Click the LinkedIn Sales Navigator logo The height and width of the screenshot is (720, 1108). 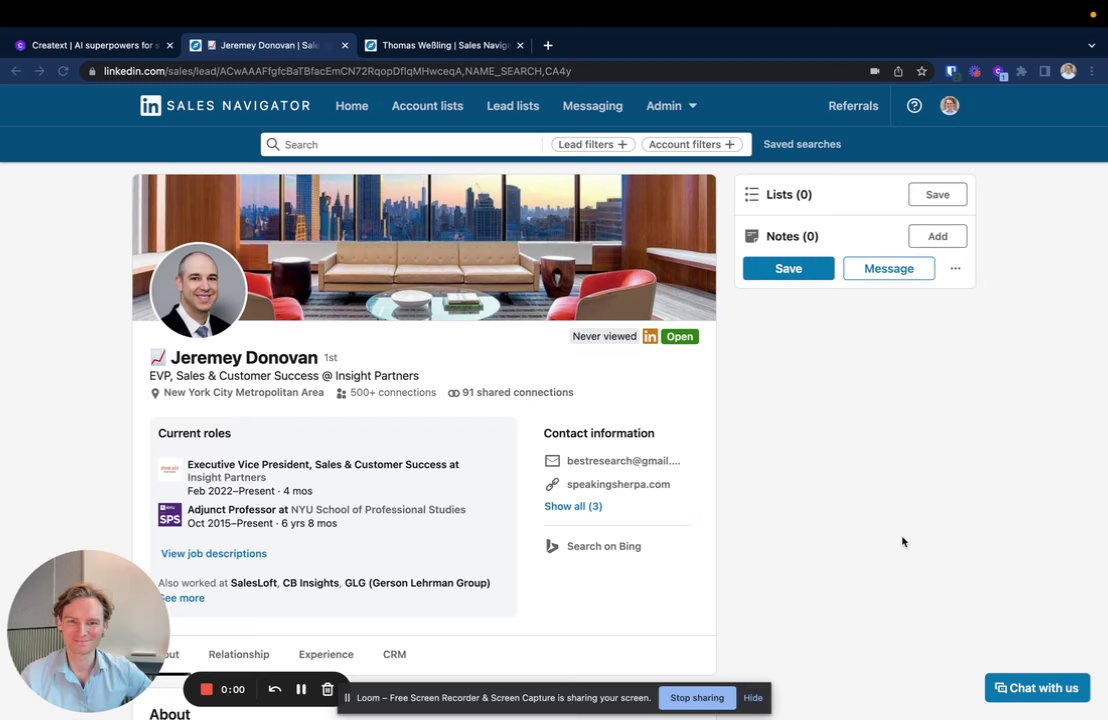coord(225,105)
